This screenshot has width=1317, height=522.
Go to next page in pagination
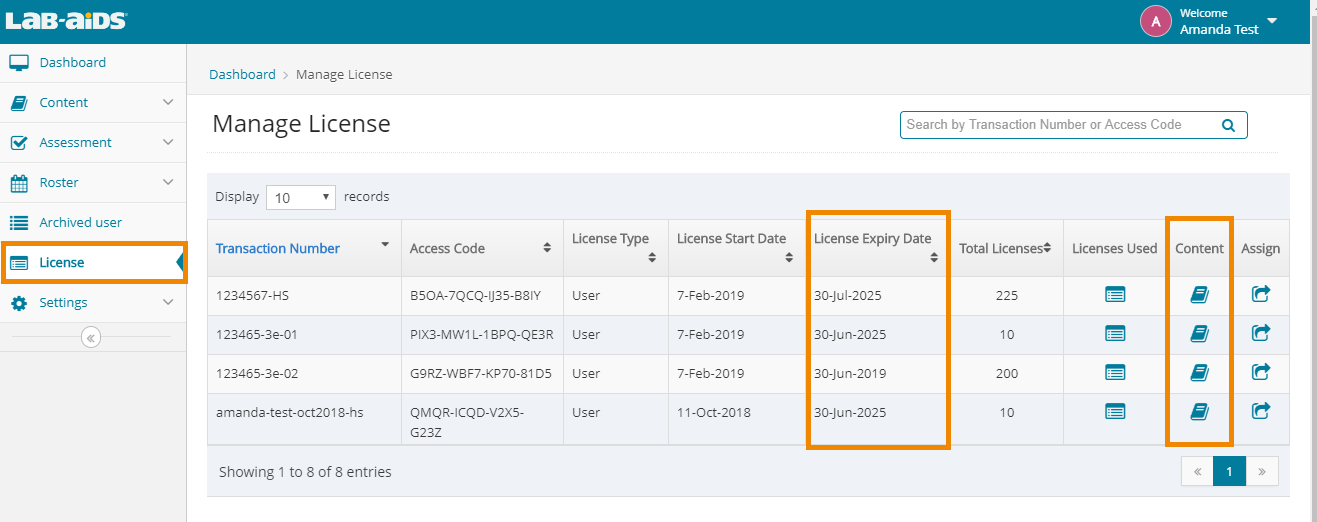pyautogui.click(x=1261, y=472)
